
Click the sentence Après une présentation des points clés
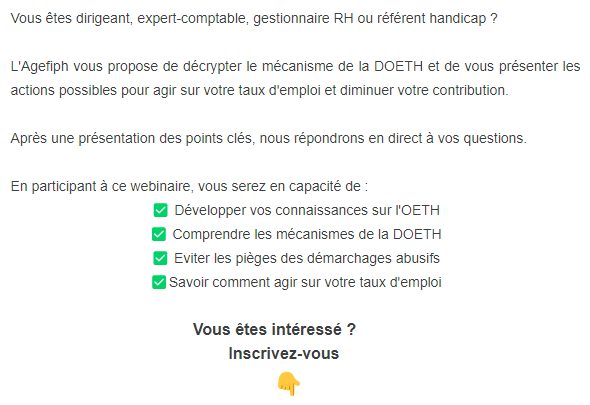pyautogui.click(x=269, y=139)
